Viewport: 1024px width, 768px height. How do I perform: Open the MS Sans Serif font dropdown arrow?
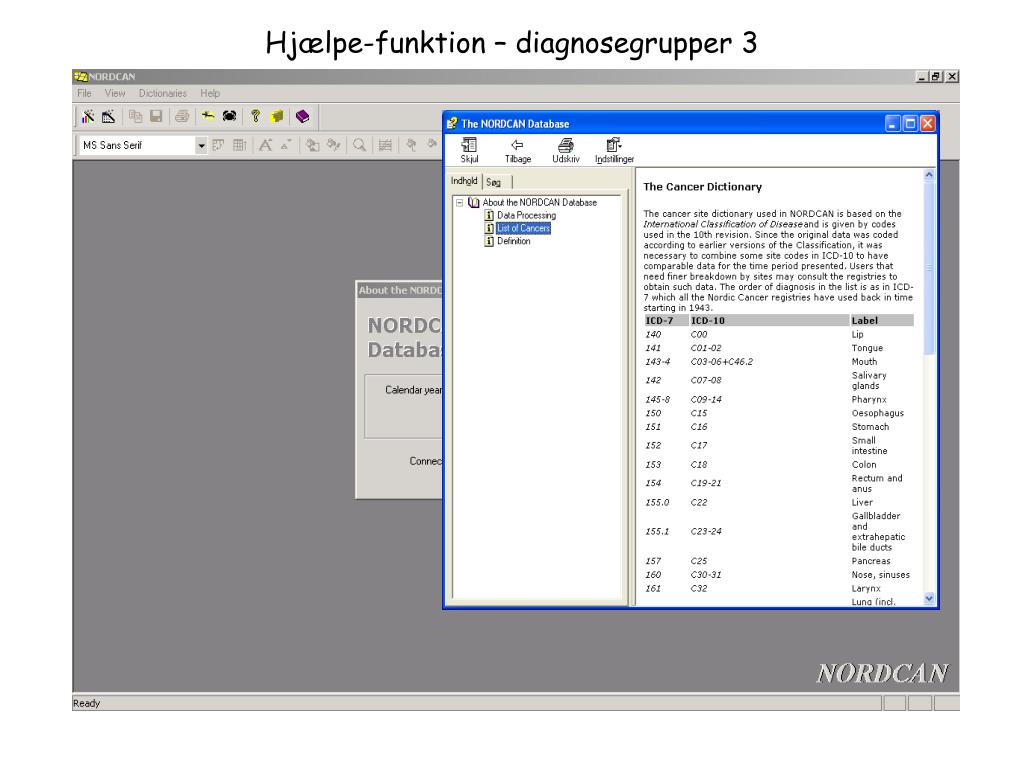coord(201,145)
